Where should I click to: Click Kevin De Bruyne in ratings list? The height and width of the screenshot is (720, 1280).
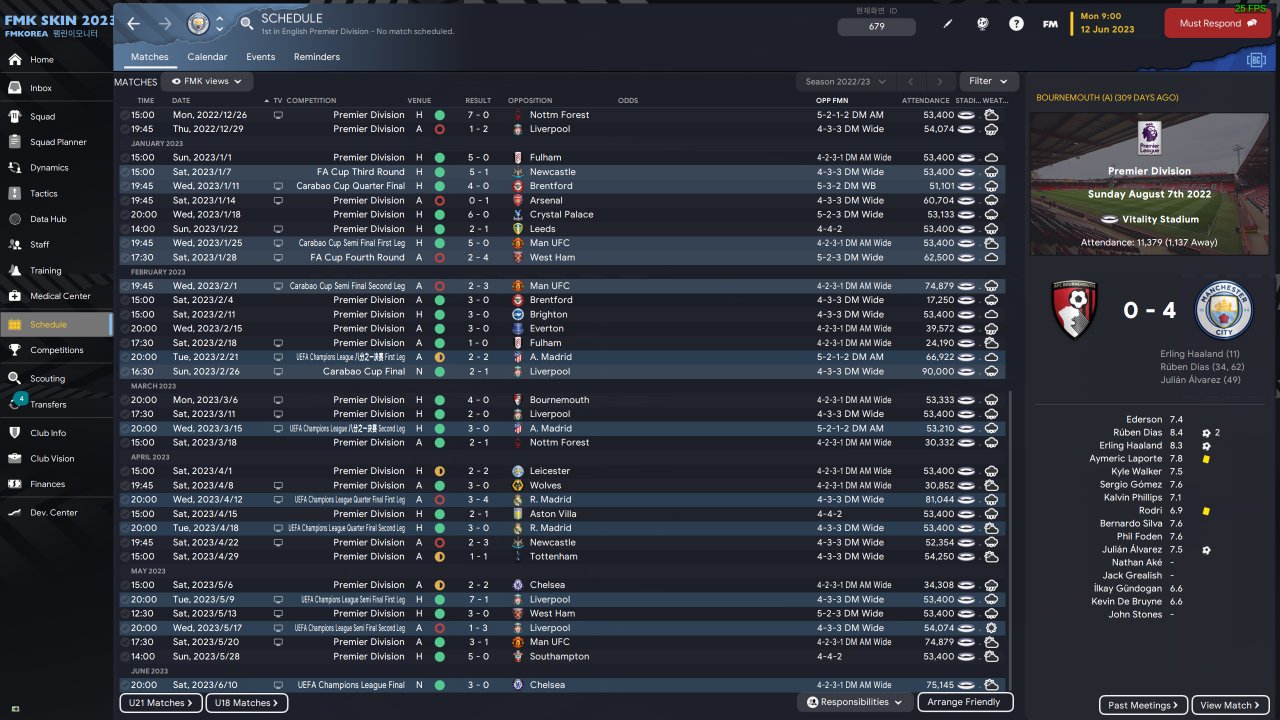pyautogui.click(x=1127, y=602)
